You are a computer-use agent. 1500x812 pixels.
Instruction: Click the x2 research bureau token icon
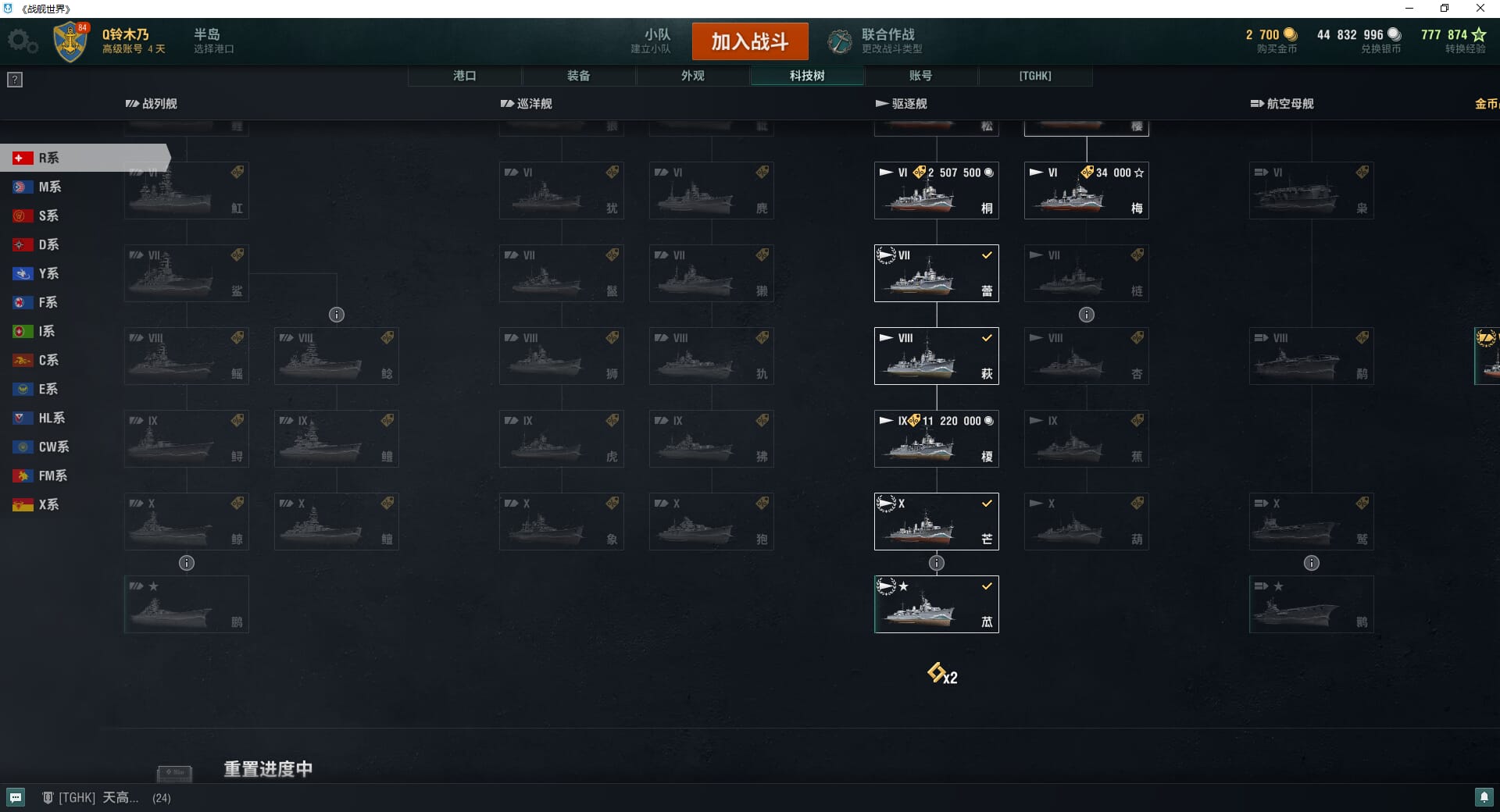pyautogui.click(x=942, y=674)
